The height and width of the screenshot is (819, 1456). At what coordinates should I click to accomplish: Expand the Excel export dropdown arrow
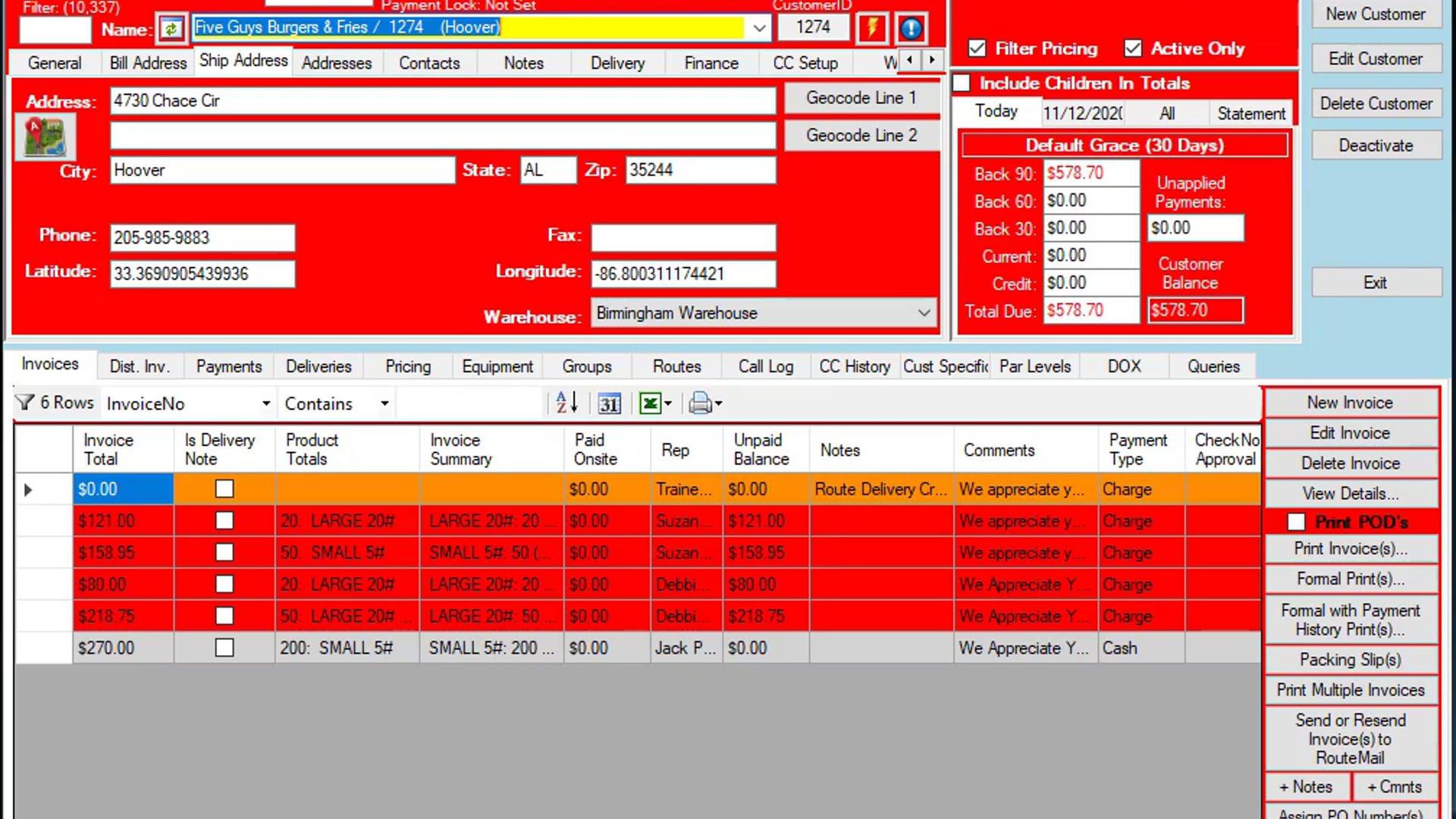[668, 403]
